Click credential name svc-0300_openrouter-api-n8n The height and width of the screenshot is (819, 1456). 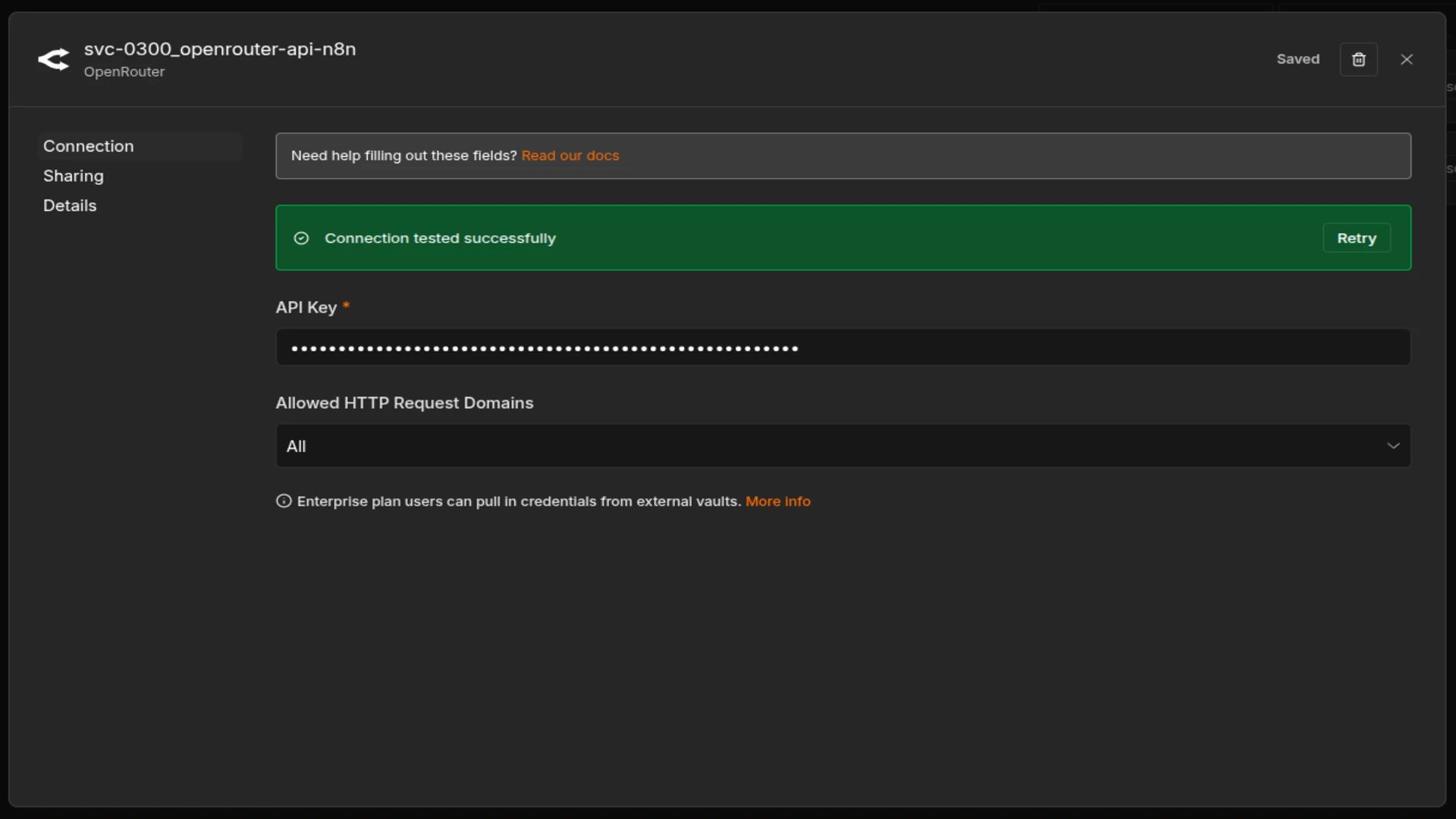(220, 49)
